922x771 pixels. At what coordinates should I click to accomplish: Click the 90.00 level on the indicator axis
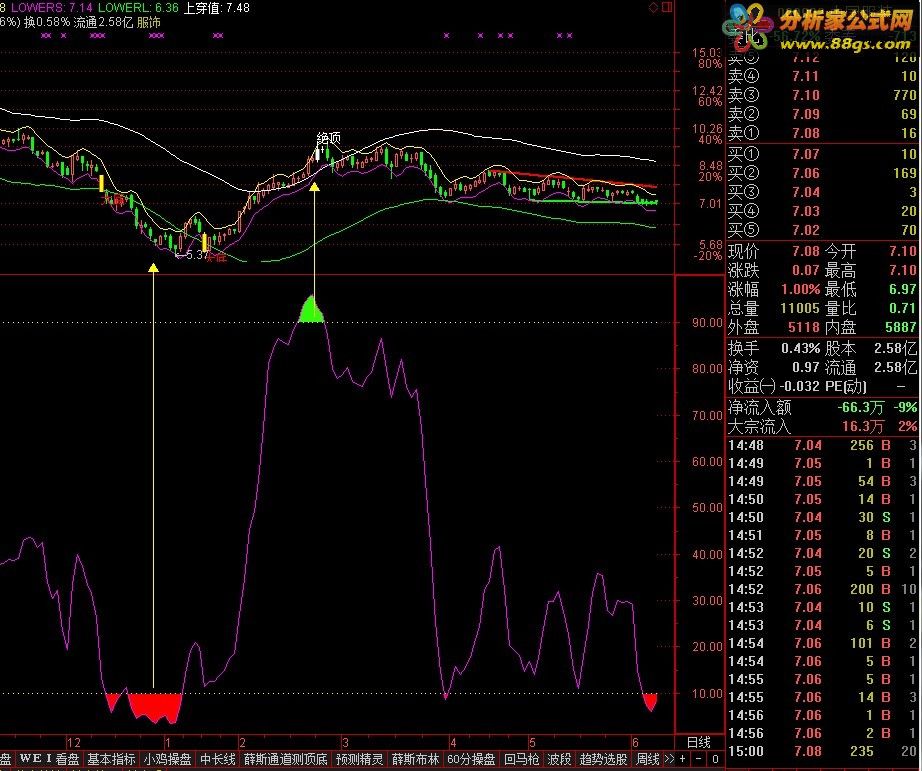(x=707, y=322)
